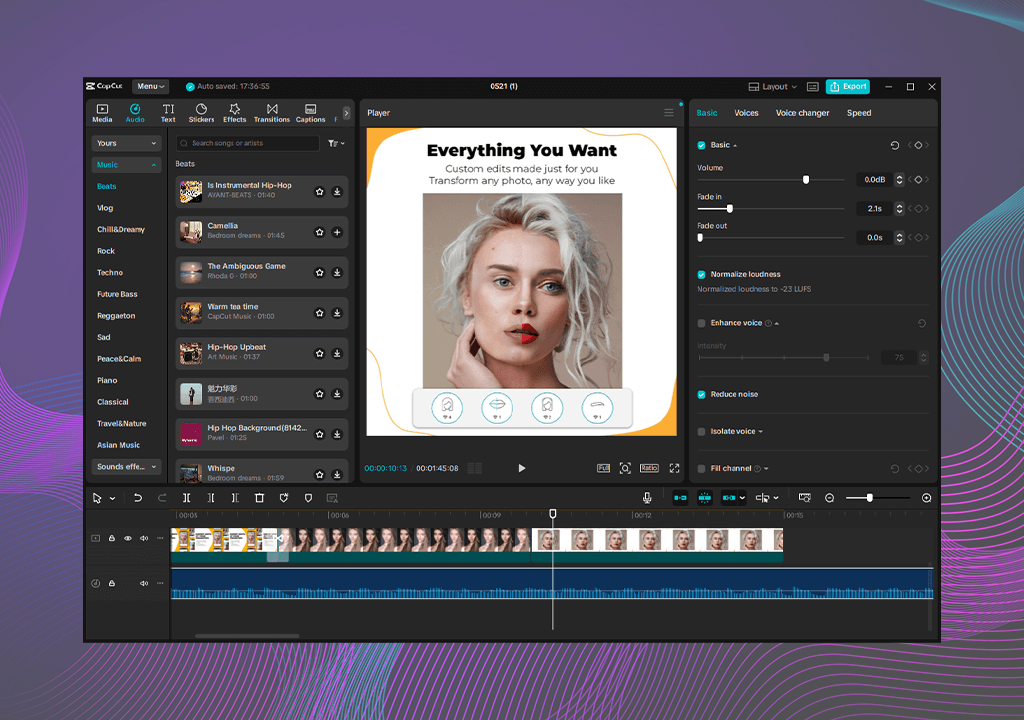The height and width of the screenshot is (720, 1024).
Task: Collapse the Music category
Action: click(x=126, y=165)
